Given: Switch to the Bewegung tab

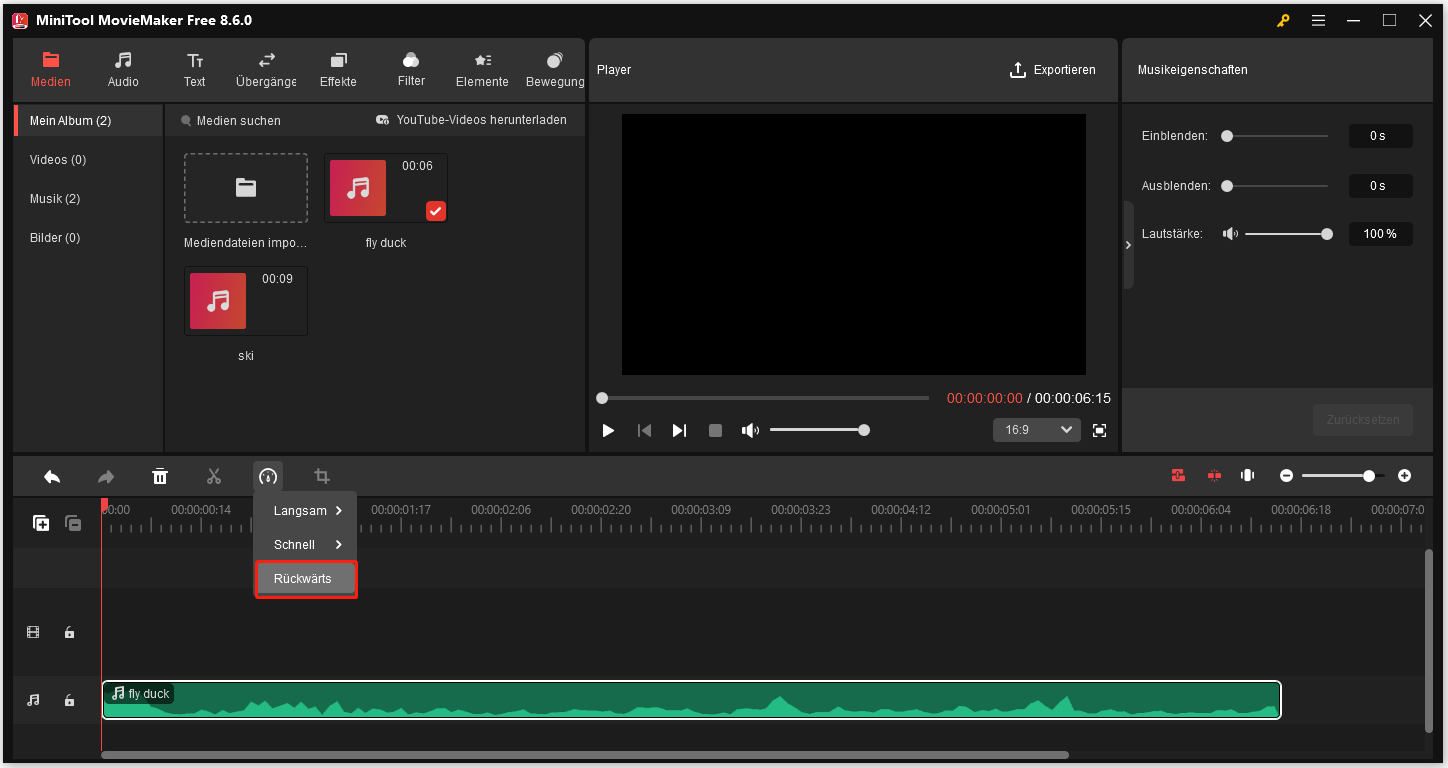Looking at the screenshot, I should pyautogui.click(x=555, y=70).
